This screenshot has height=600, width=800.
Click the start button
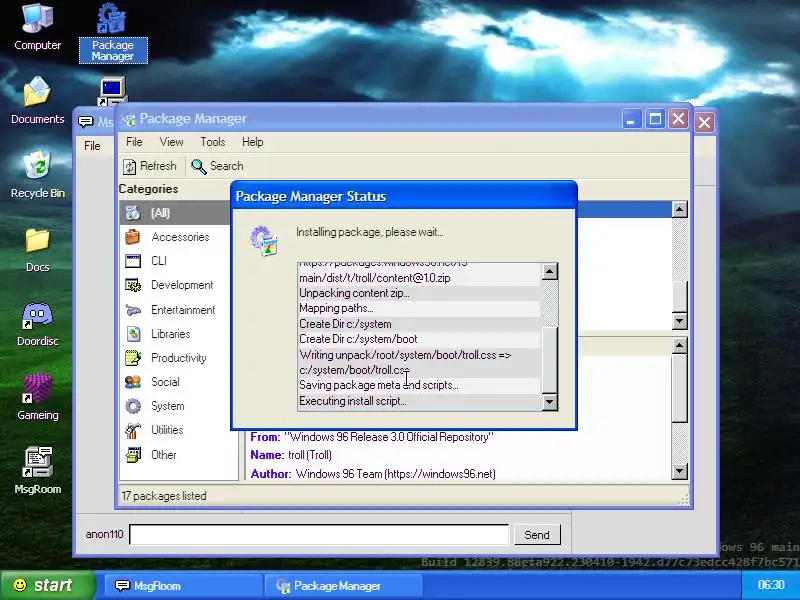tap(47, 585)
